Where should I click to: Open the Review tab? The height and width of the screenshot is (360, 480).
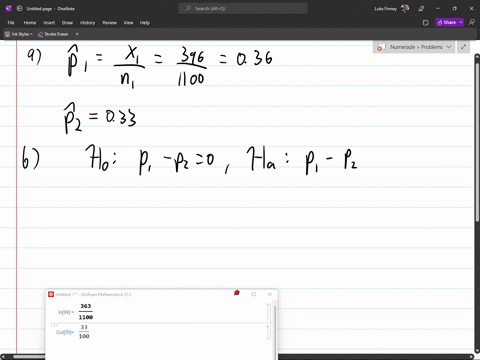(x=109, y=23)
